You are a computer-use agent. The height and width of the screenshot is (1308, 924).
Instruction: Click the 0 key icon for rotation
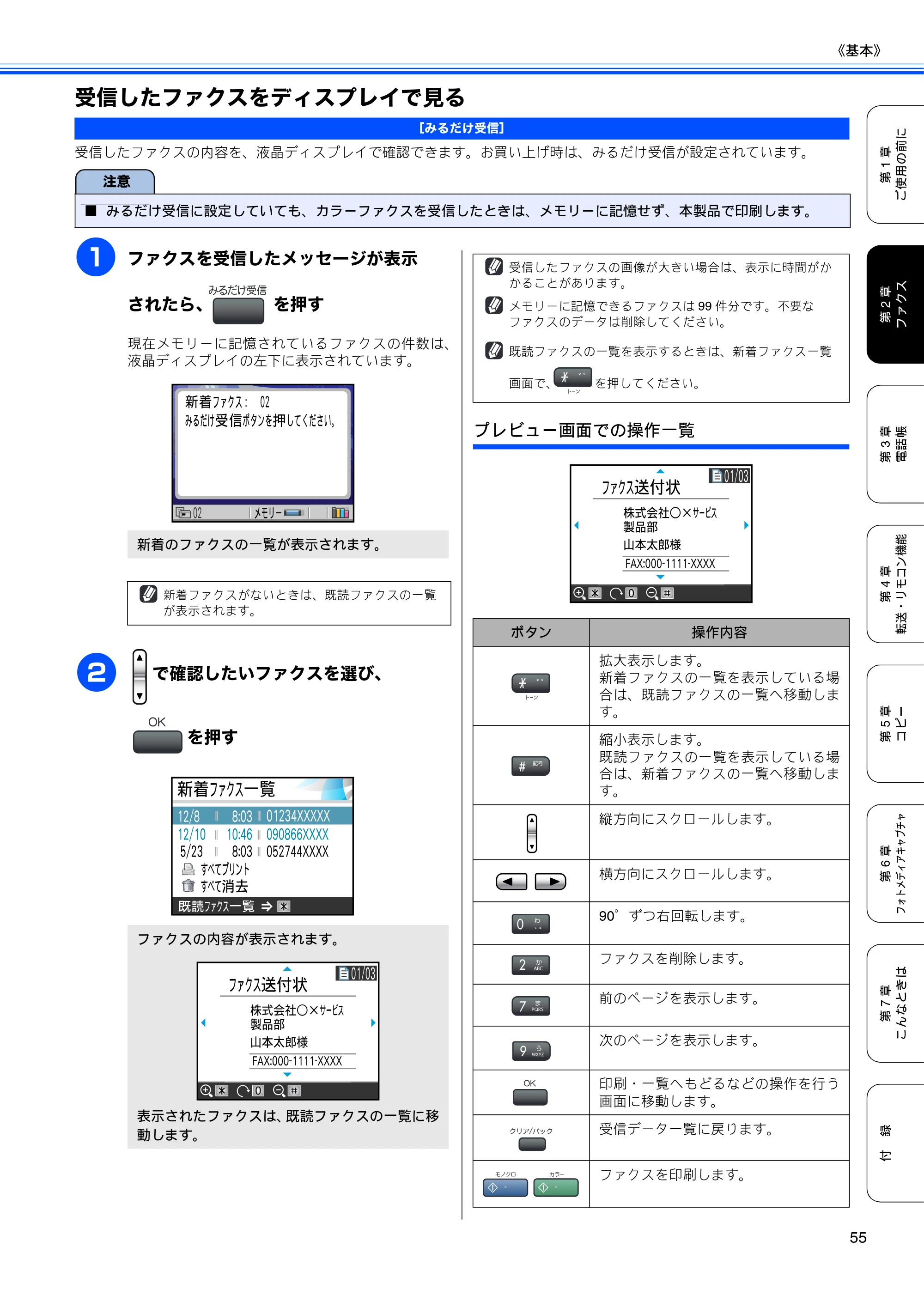tap(530, 924)
